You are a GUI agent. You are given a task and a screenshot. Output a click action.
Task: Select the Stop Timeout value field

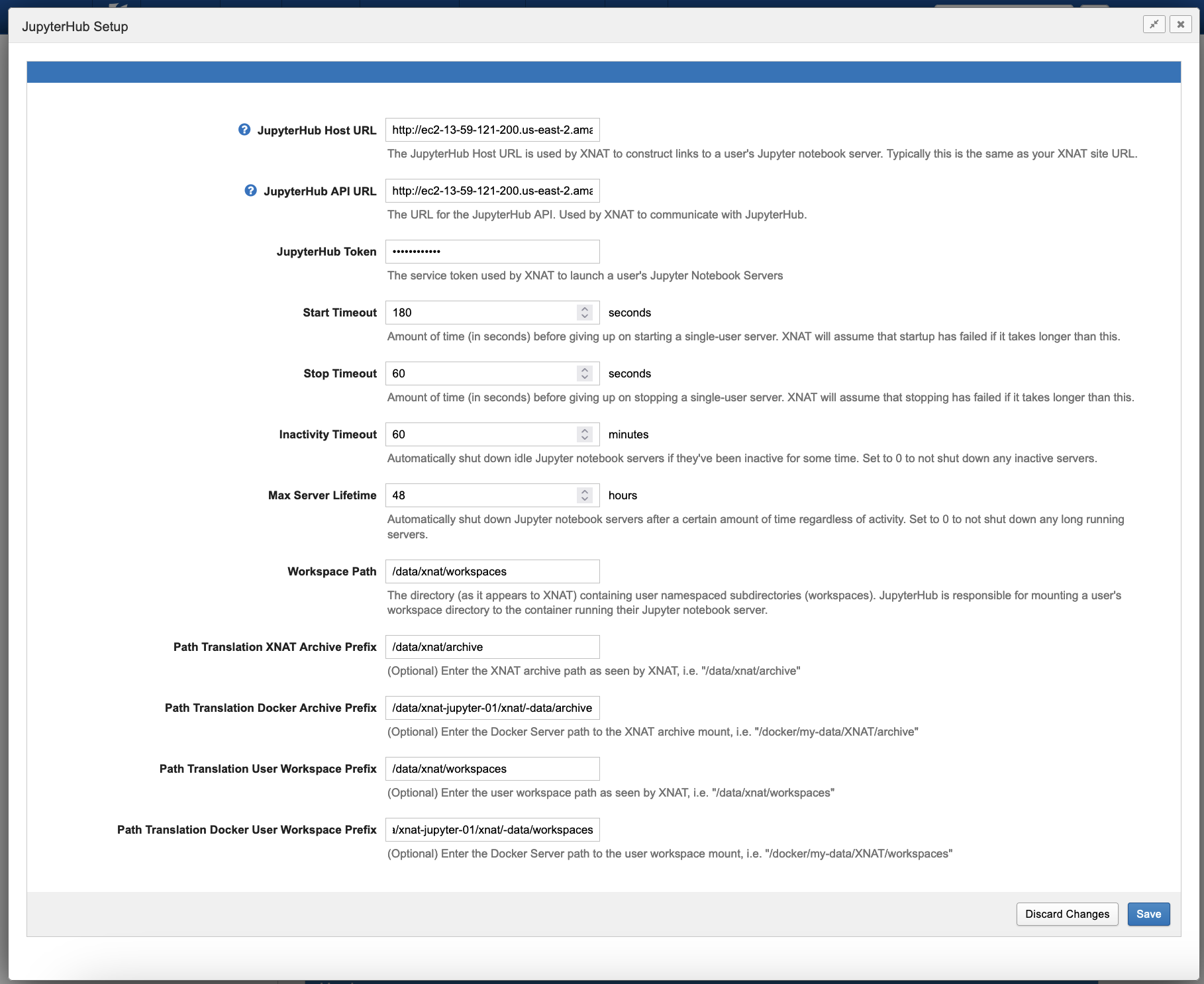pos(480,373)
